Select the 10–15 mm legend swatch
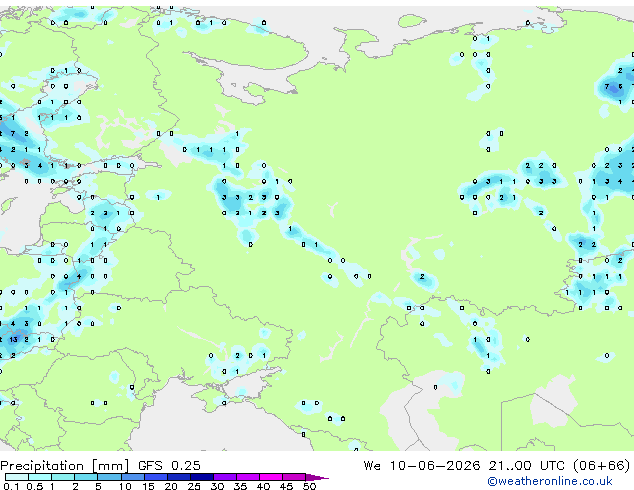Image resolution: width=634 pixels, height=490 pixels. (133, 477)
